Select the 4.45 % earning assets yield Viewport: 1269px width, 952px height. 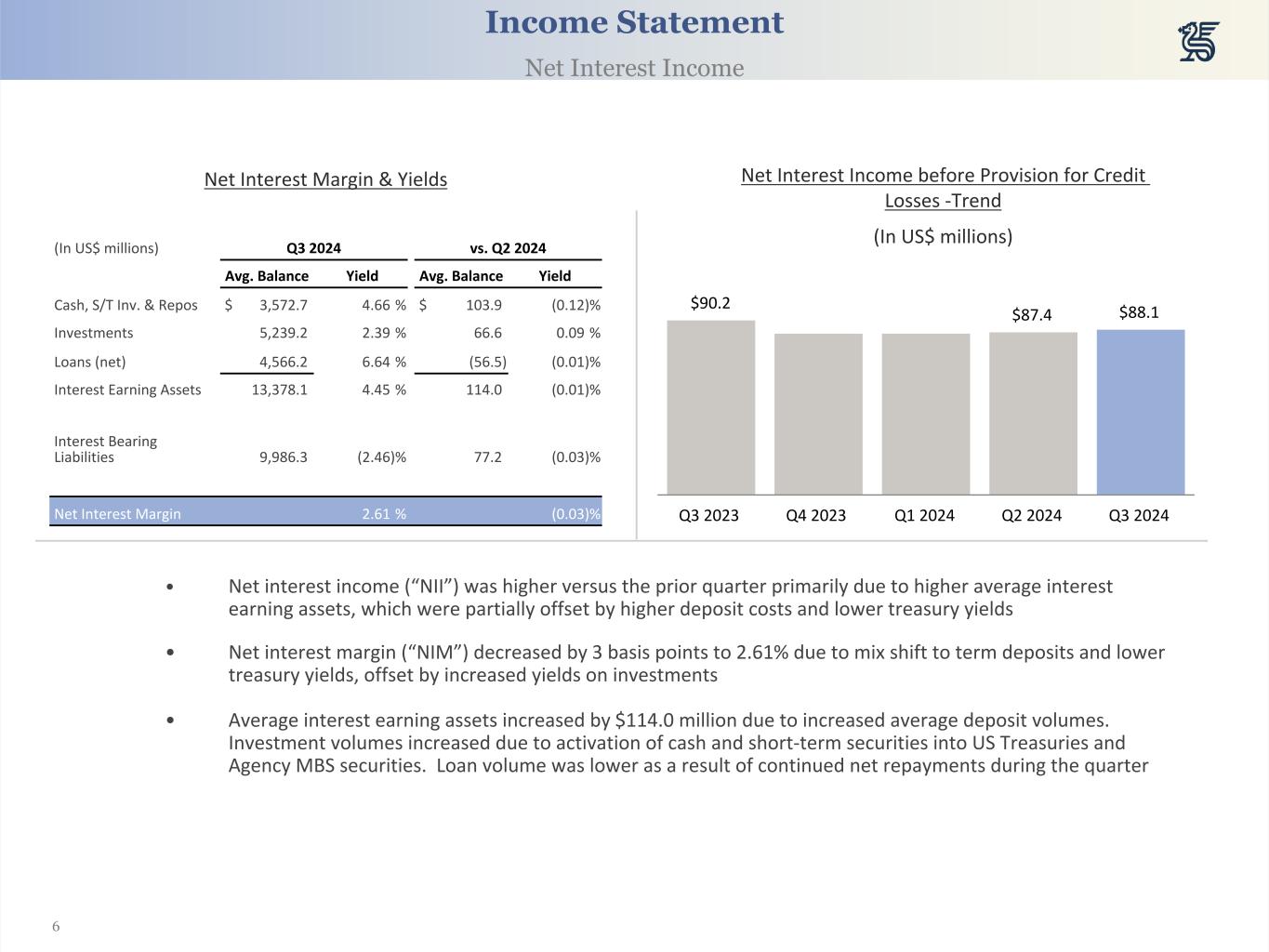[x=384, y=390]
